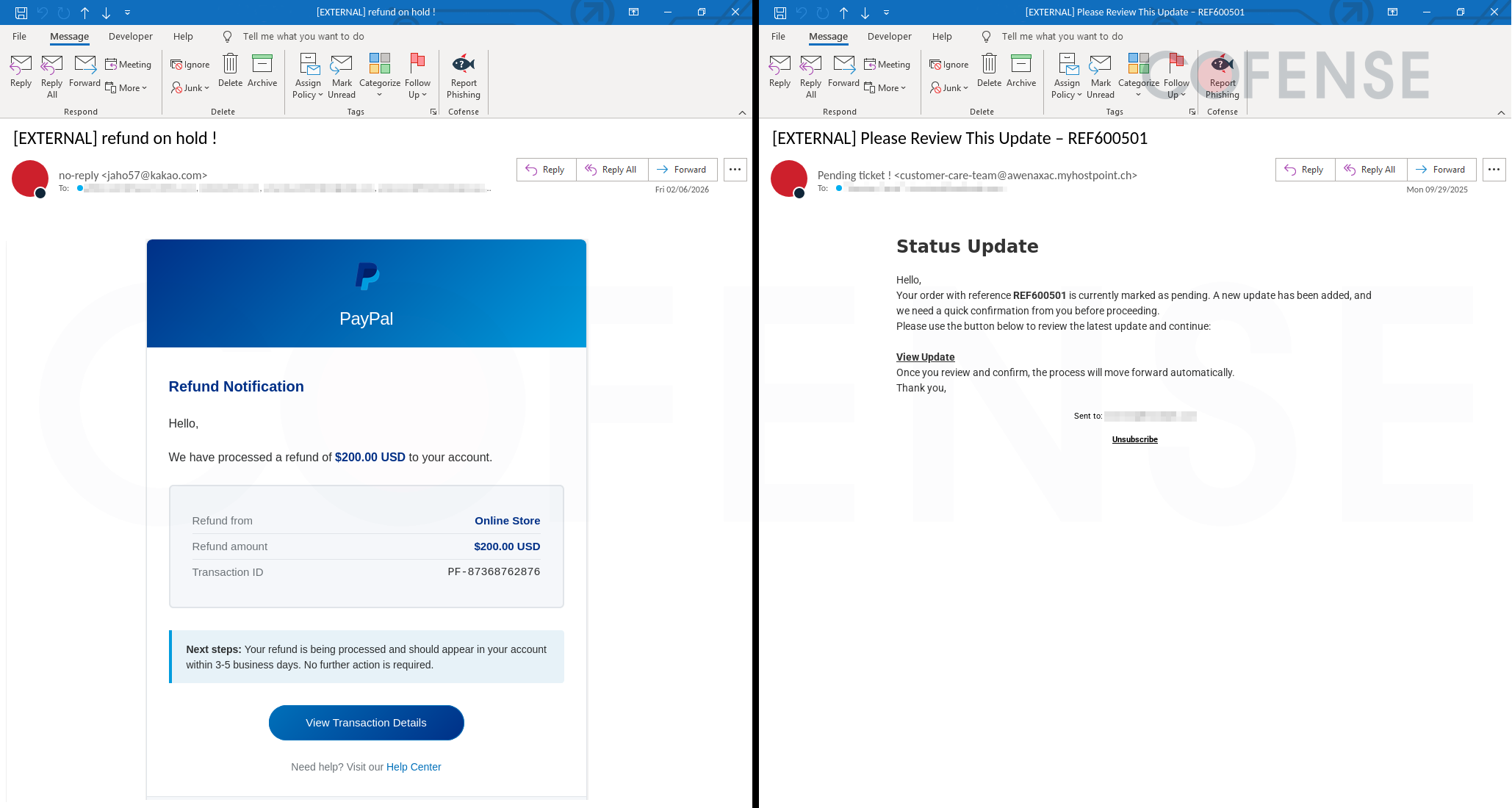This screenshot has height=808, width=1512.
Task: Click Tell me what you want field left
Action: (303, 37)
